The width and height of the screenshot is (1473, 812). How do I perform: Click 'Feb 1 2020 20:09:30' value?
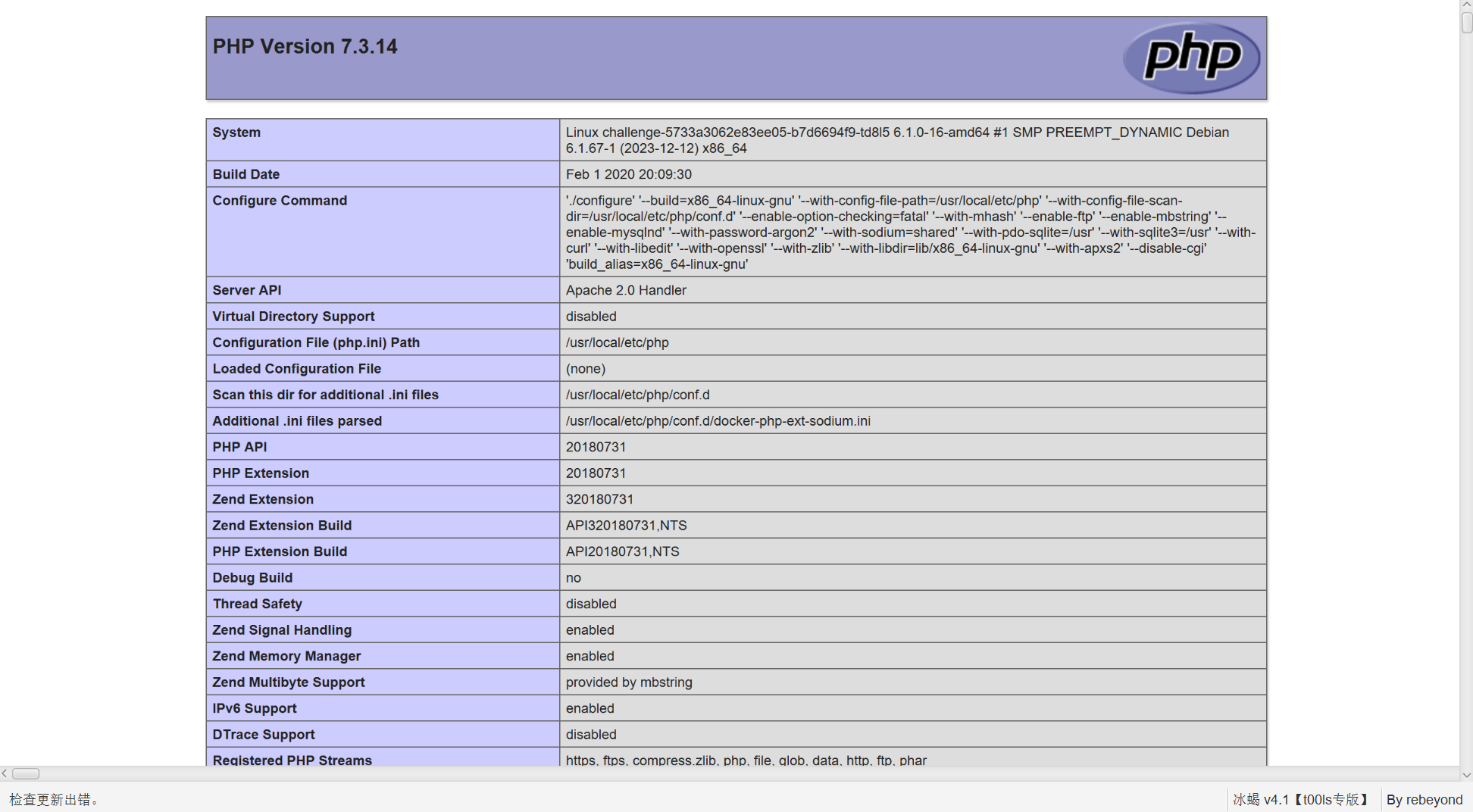click(x=628, y=174)
